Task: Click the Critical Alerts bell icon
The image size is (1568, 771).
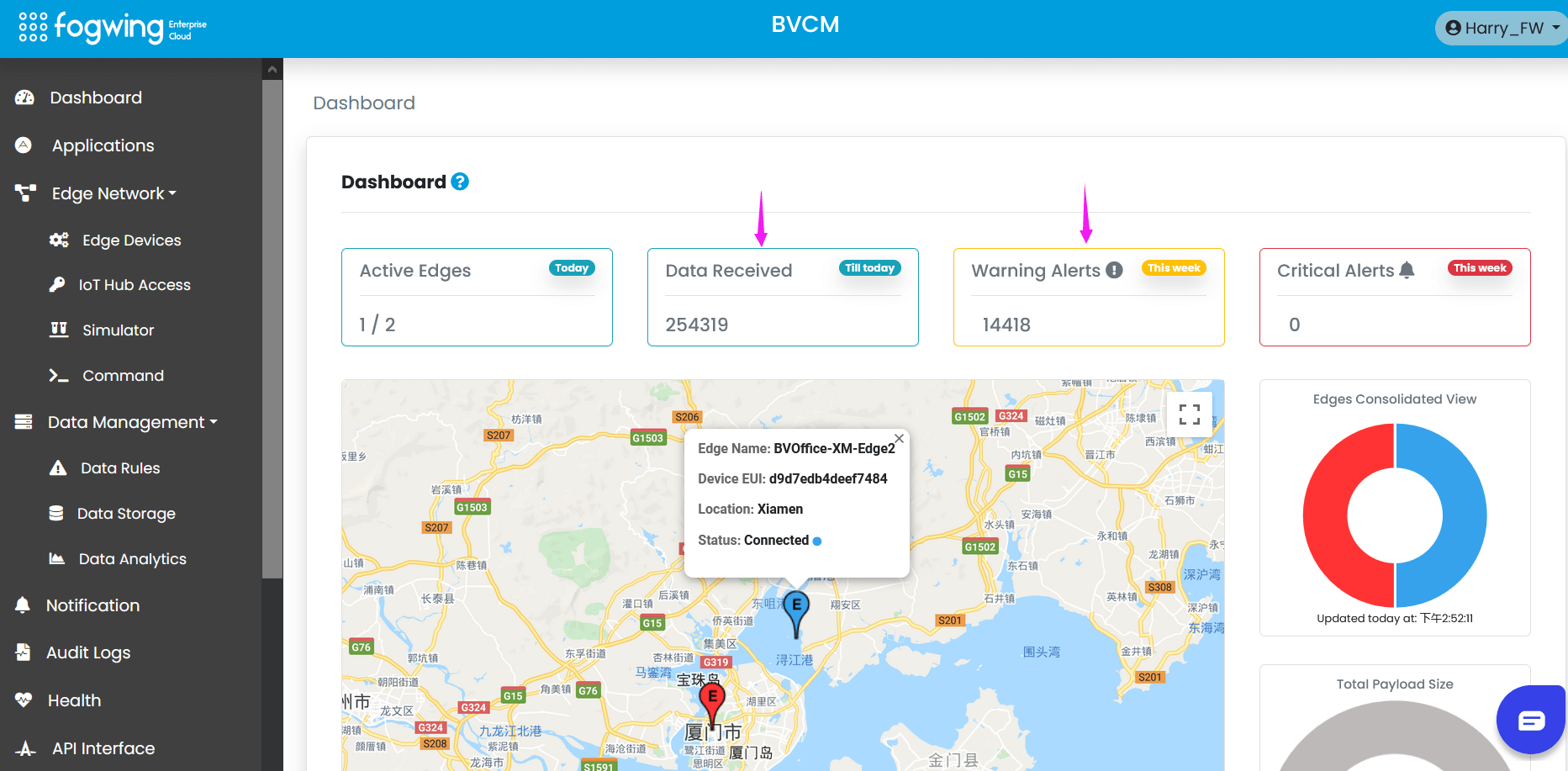Action: tap(1407, 270)
